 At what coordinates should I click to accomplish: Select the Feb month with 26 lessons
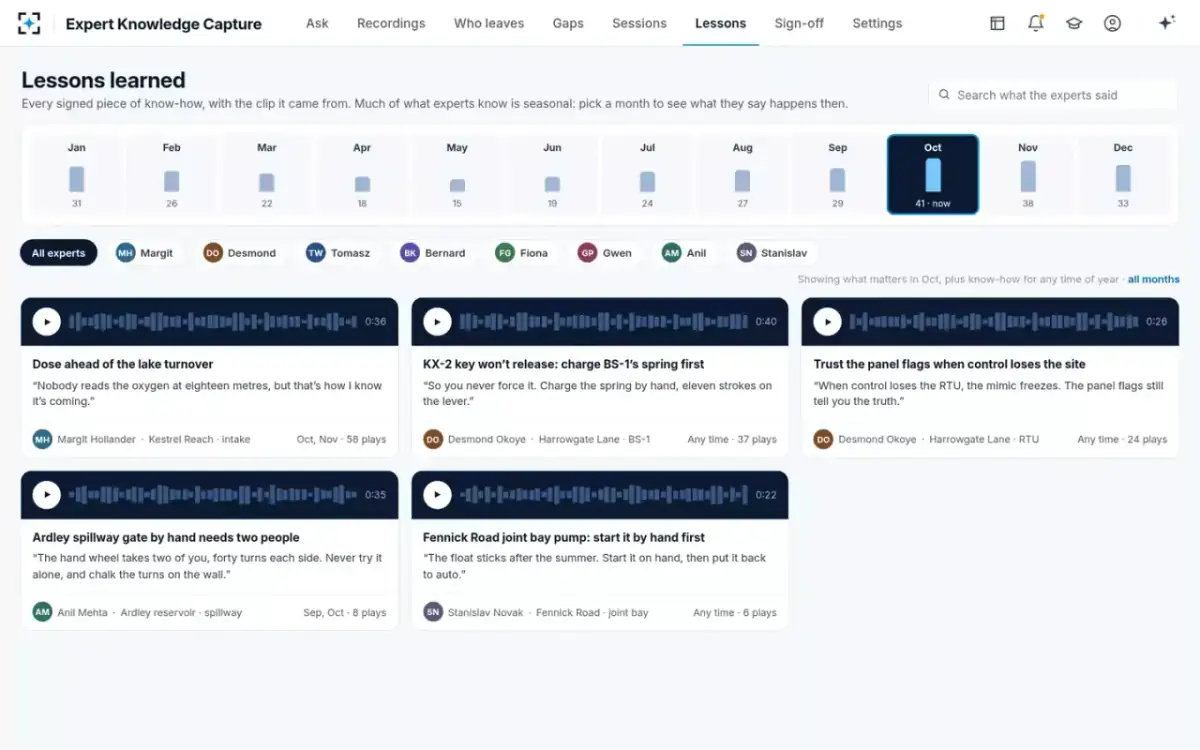pos(172,175)
